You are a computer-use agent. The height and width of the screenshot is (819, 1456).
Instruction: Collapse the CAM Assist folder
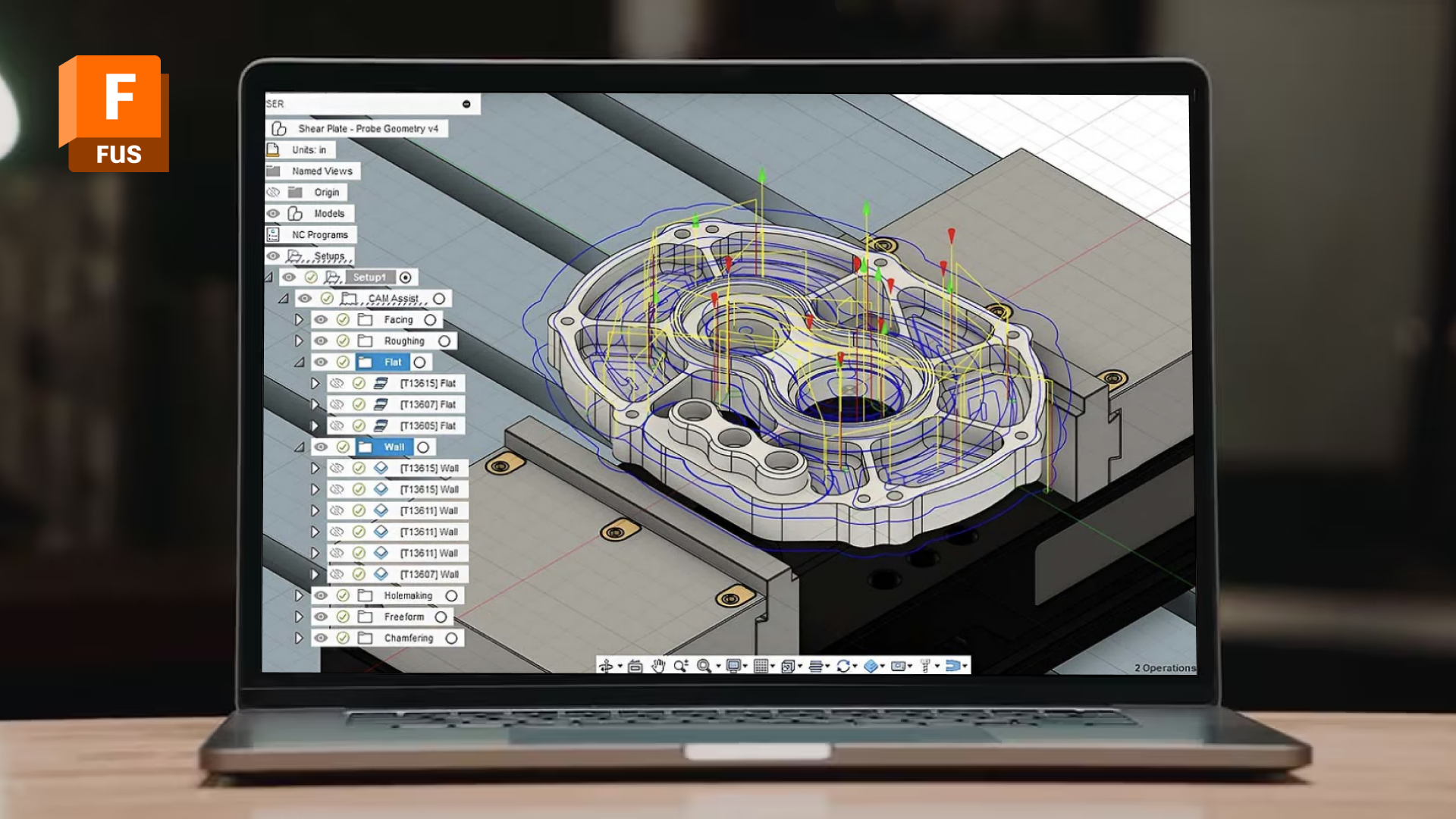pyautogui.click(x=284, y=299)
